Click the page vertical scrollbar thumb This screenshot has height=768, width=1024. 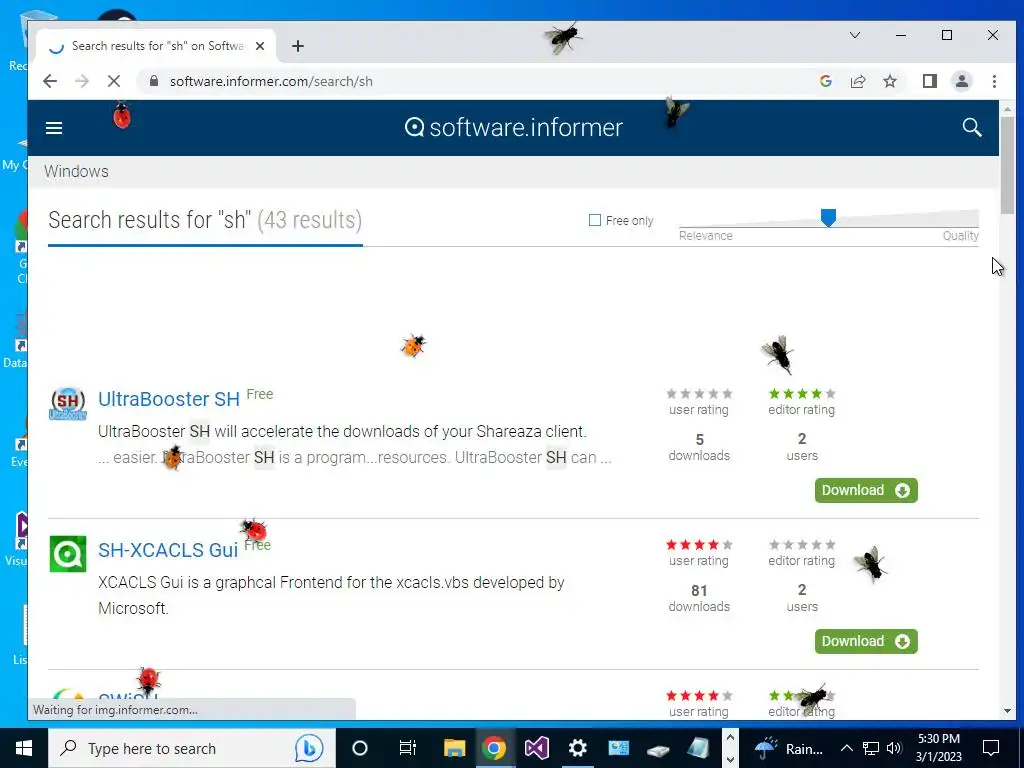click(1007, 165)
